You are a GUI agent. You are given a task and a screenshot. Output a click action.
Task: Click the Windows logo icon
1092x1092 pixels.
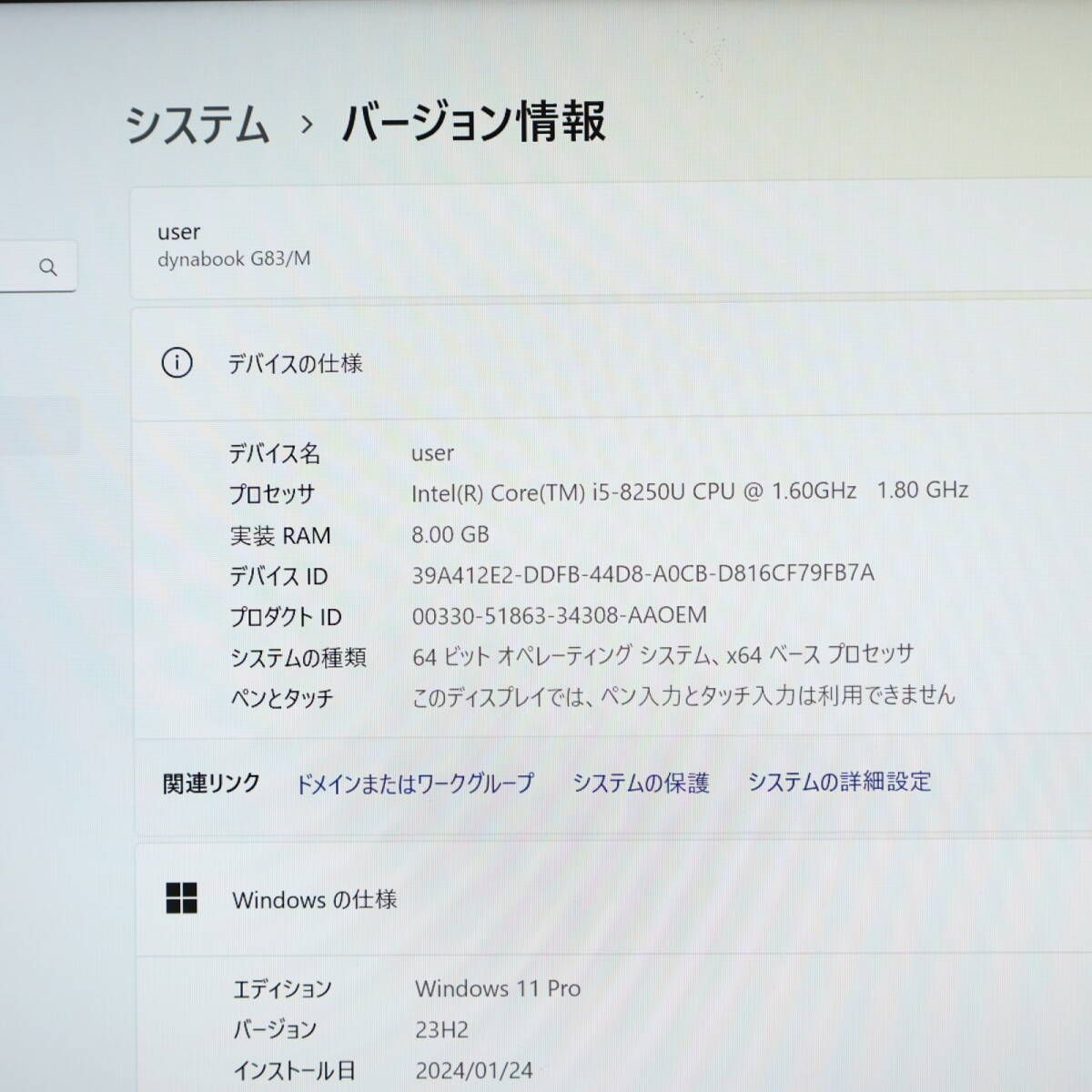click(x=182, y=898)
